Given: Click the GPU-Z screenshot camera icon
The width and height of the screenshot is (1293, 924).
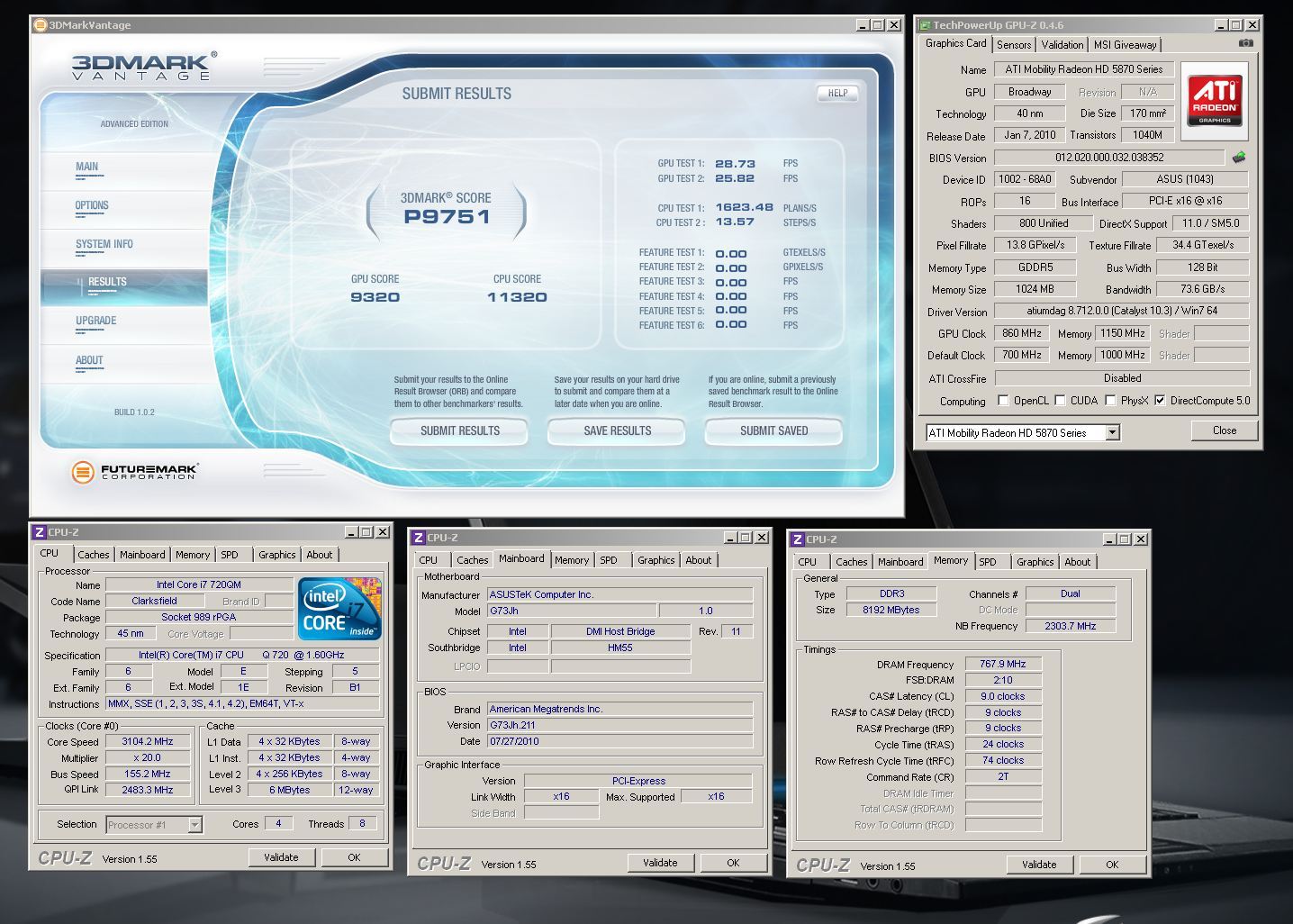Looking at the screenshot, I should click(x=1245, y=43).
